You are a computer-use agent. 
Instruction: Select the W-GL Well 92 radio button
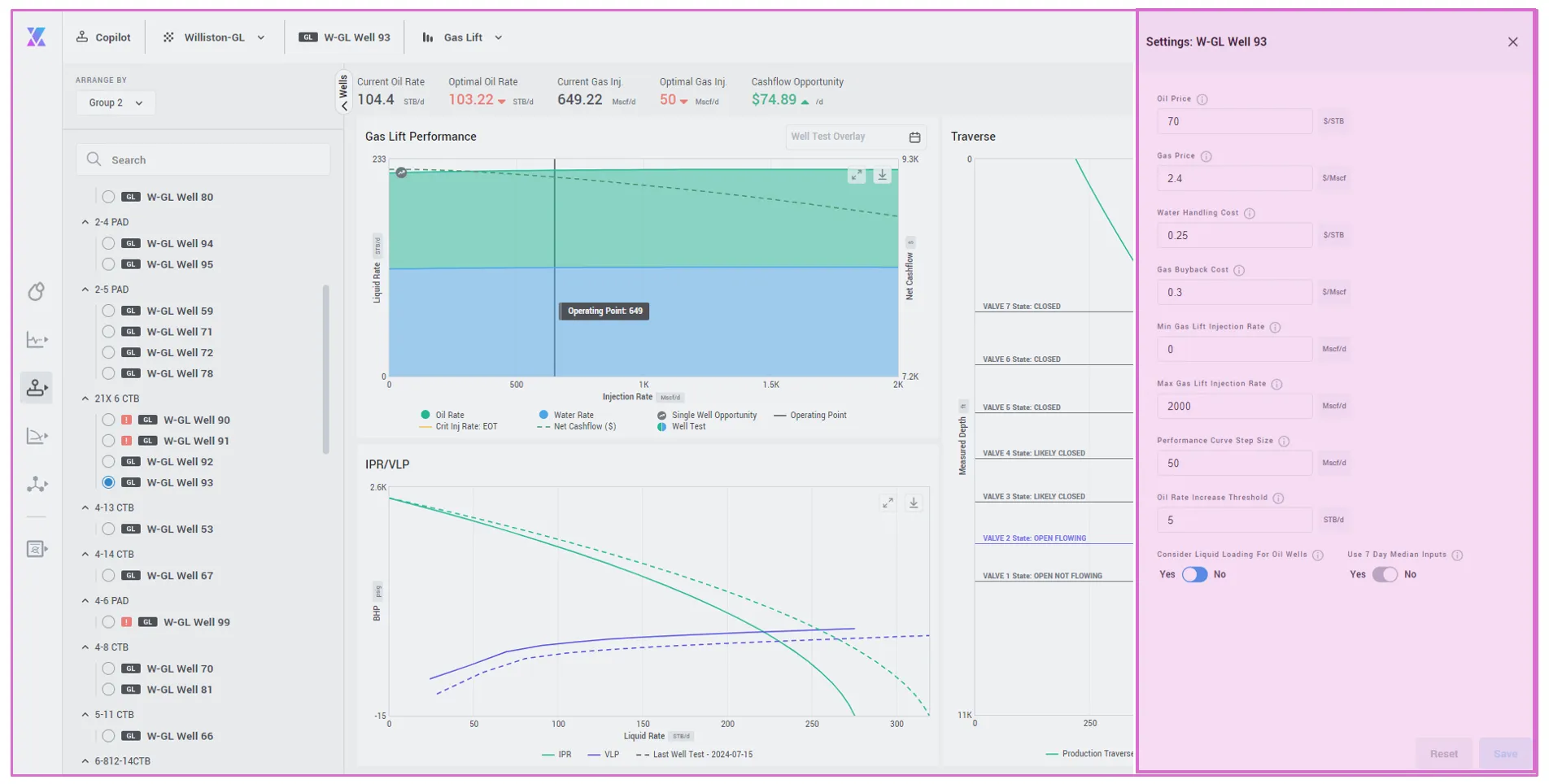108,461
